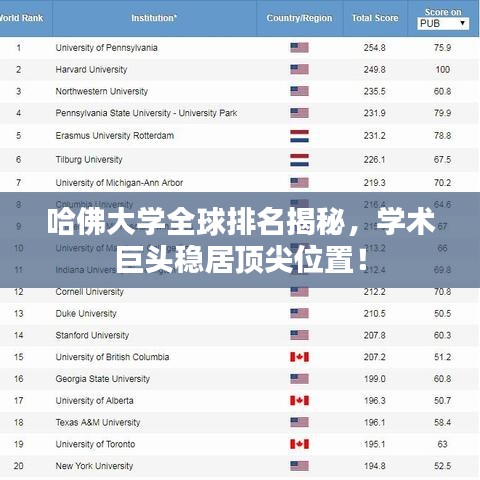Select Georgia State University name

(x=103, y=379)
